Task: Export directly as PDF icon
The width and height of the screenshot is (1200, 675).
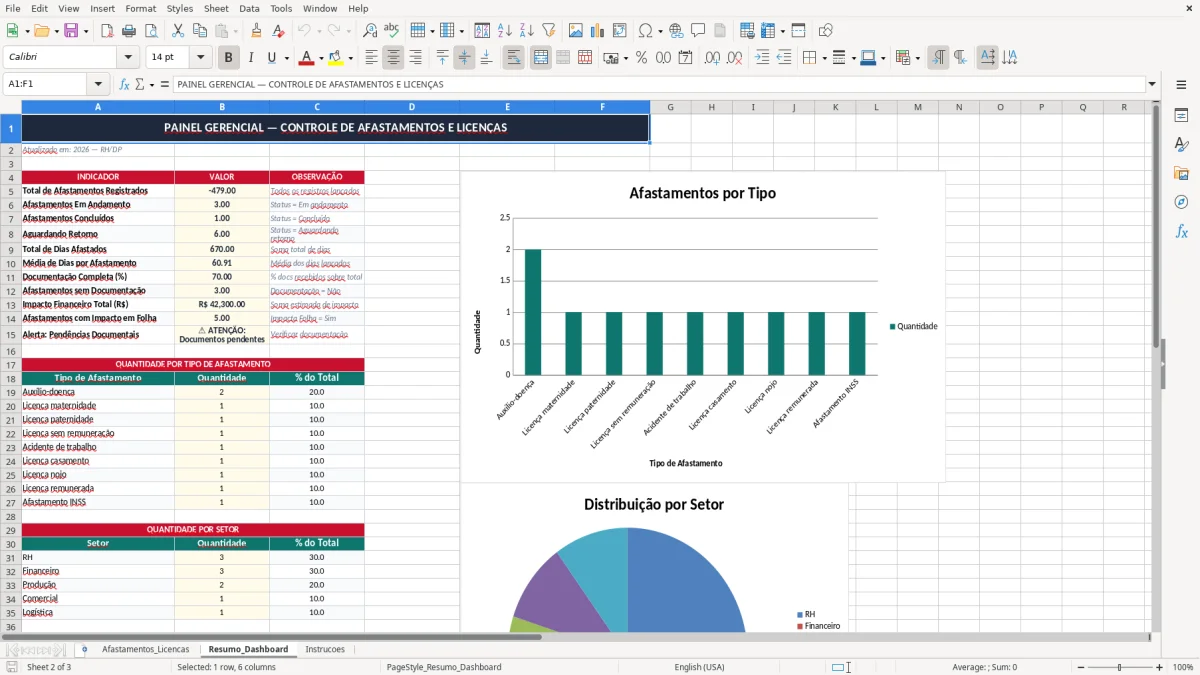Action: point(107,31)
